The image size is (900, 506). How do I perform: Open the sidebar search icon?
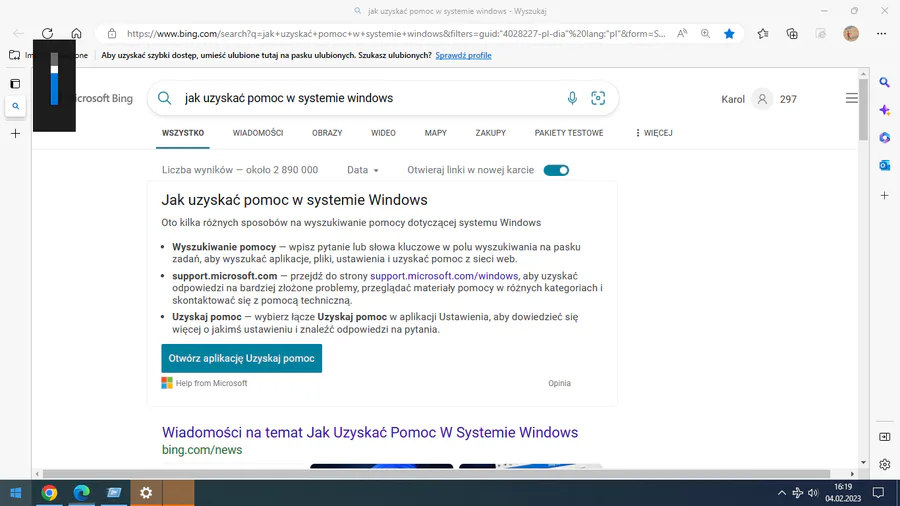point(885,83)
